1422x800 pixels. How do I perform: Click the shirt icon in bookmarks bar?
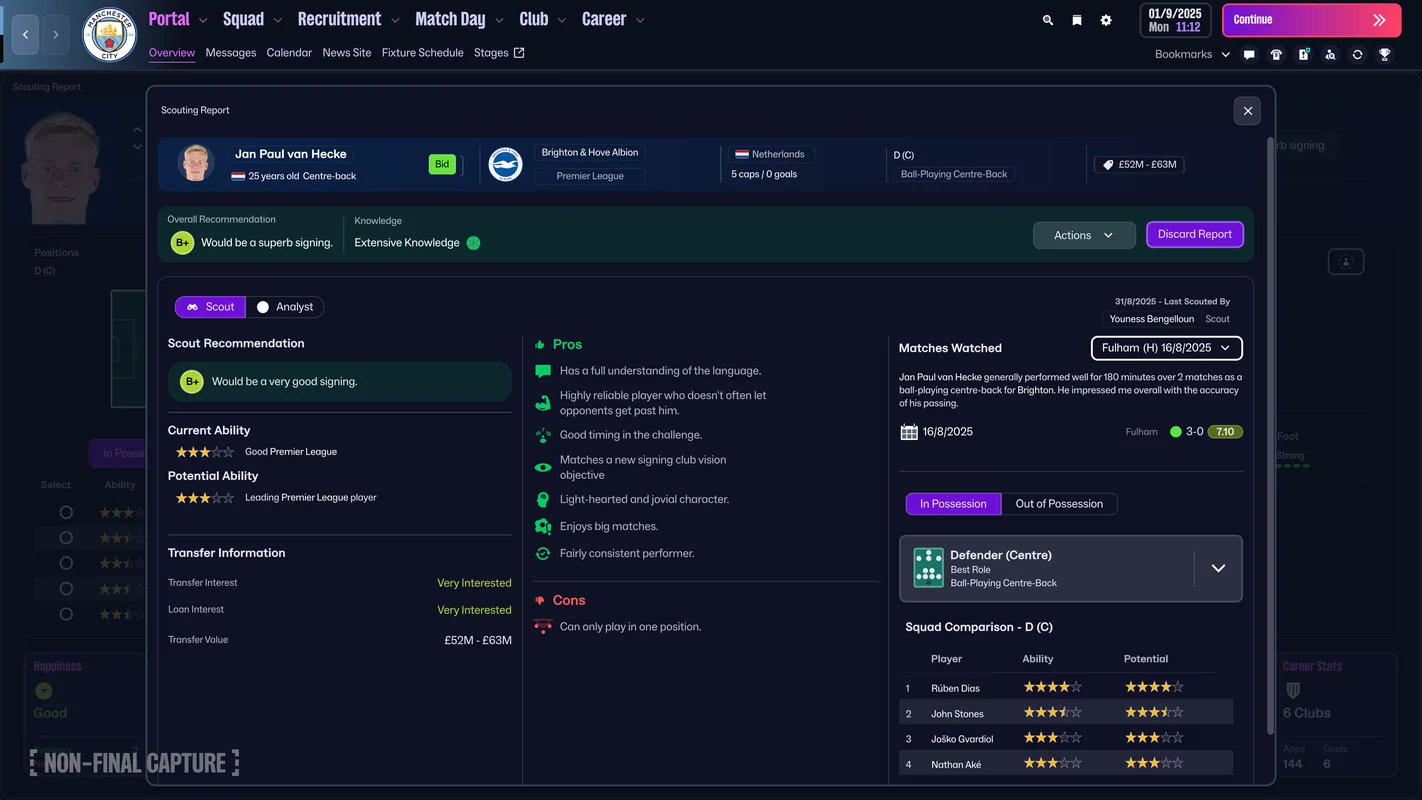click(1276, 55)
